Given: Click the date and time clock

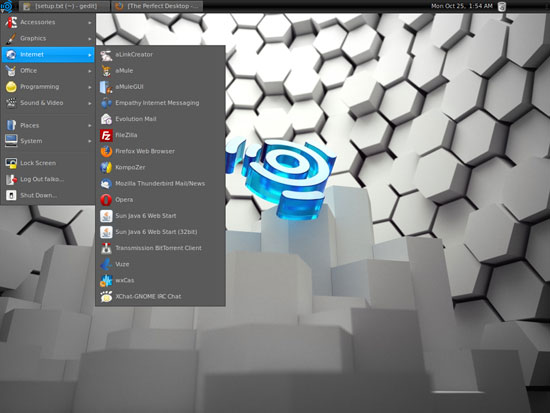Looking at the screenshot, I should (x=462, y=6).
